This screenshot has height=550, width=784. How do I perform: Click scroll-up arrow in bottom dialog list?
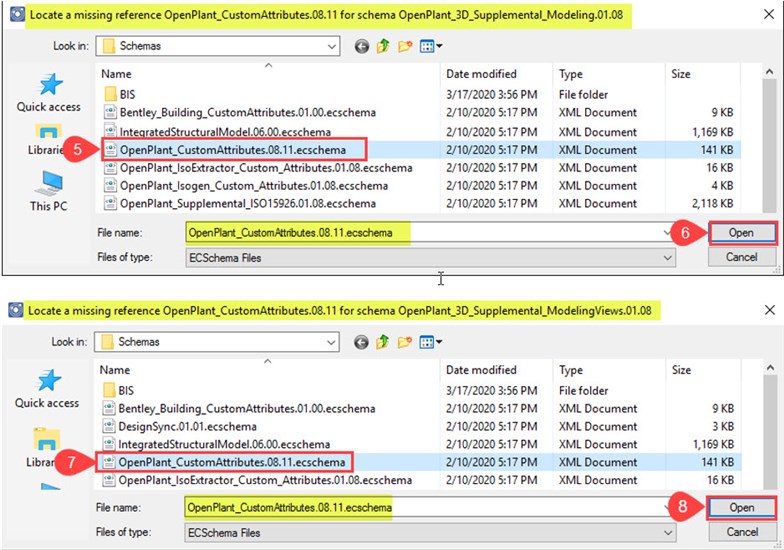pos(770,368)
